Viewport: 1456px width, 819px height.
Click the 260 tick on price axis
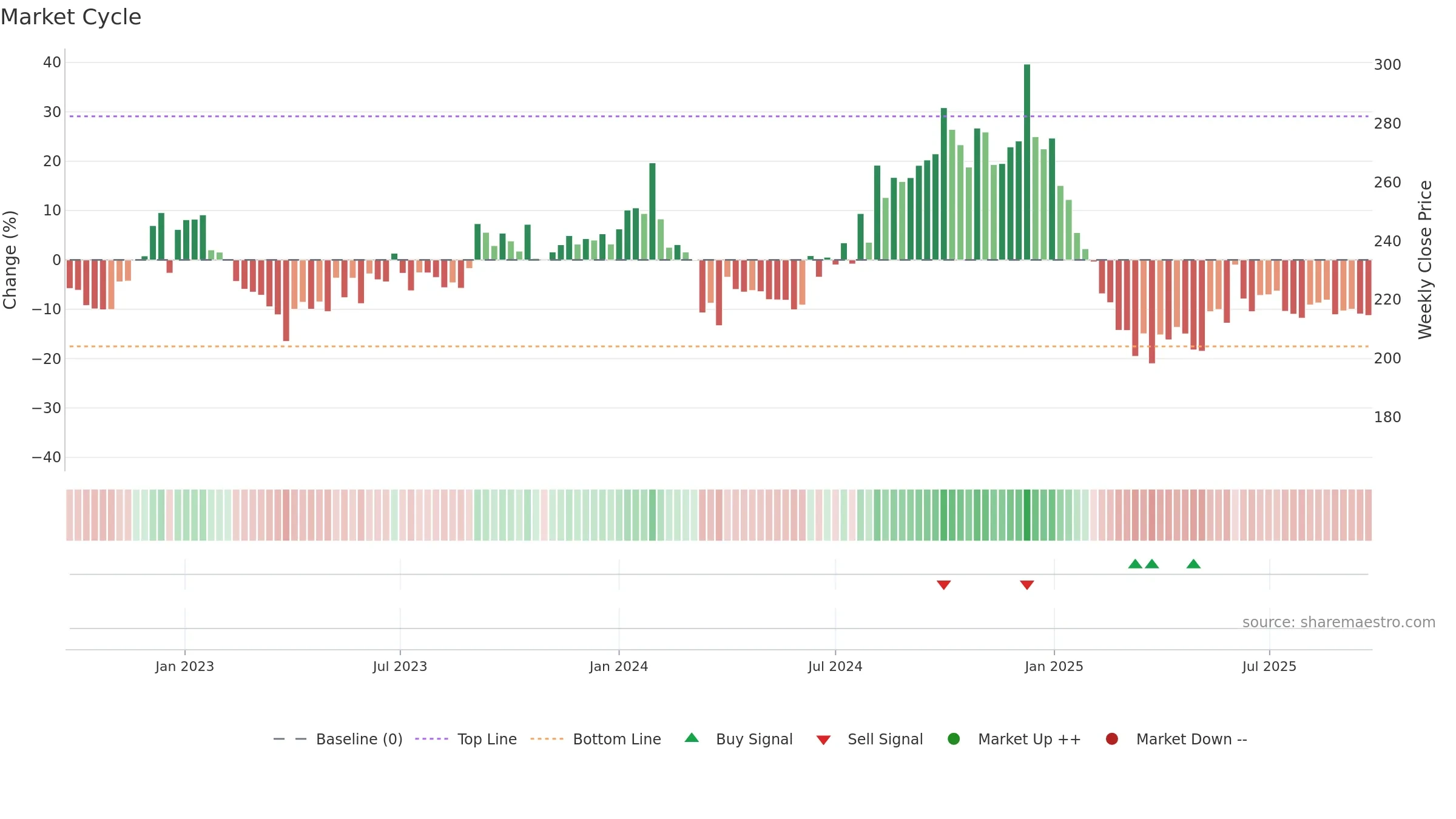tap(1387, 183)
